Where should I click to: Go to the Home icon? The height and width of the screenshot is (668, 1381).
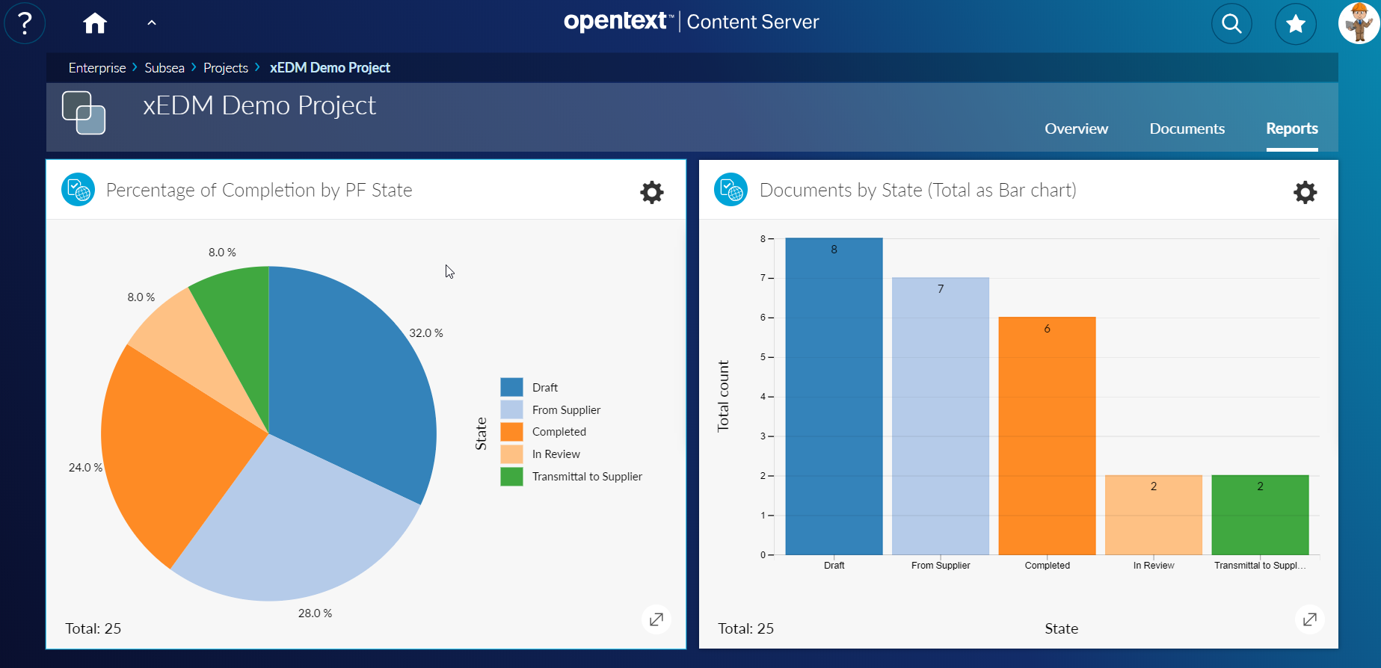[95, 23]
